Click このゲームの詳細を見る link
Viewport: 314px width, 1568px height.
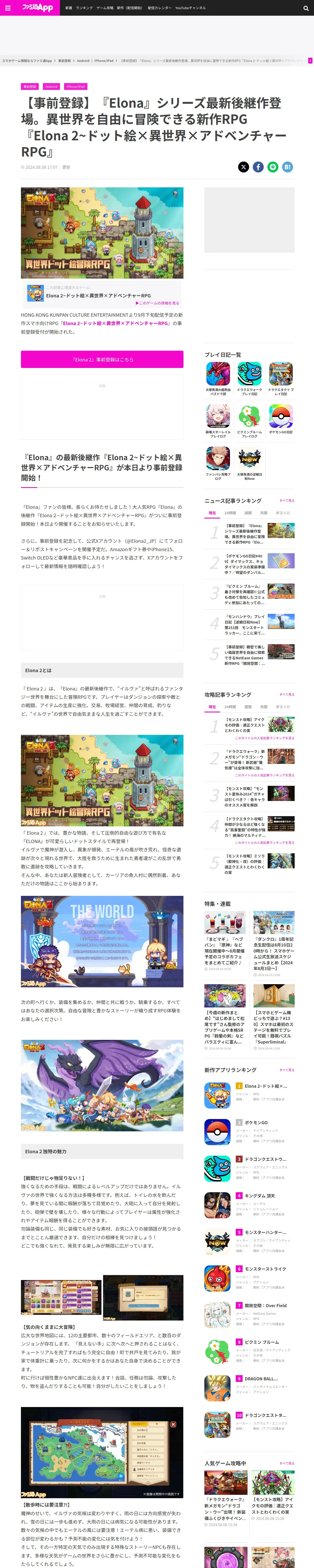click(157, 303)
